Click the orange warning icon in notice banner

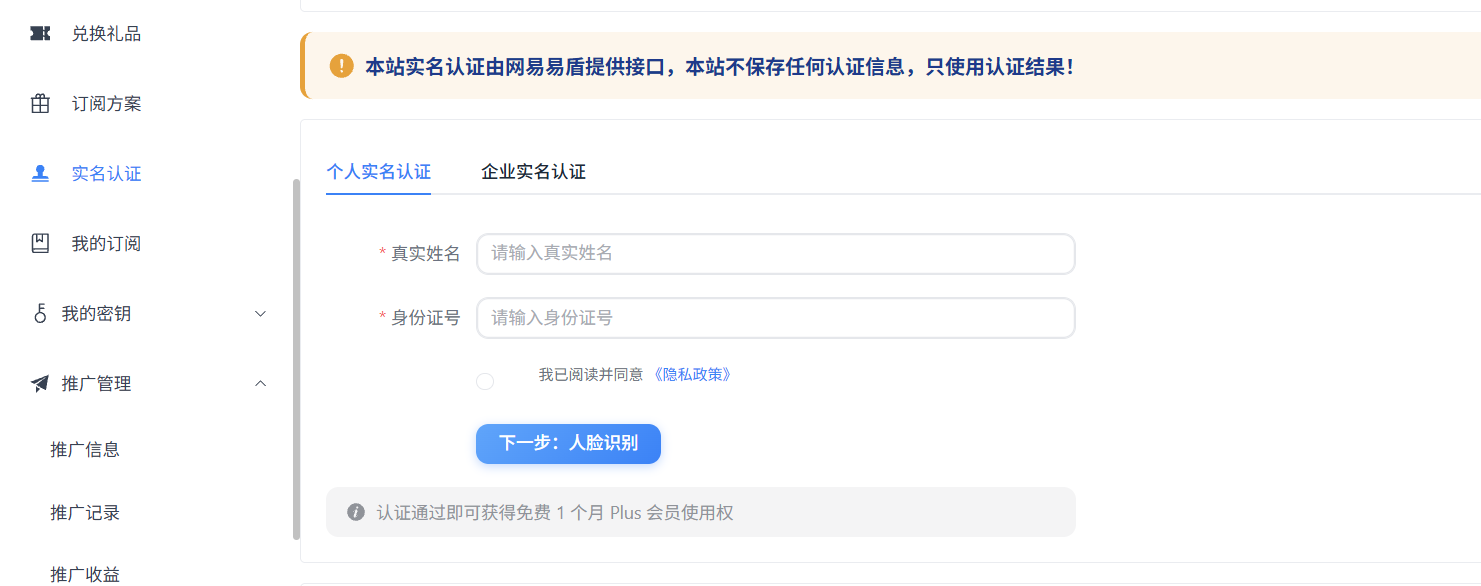click(x=341, y=66)
